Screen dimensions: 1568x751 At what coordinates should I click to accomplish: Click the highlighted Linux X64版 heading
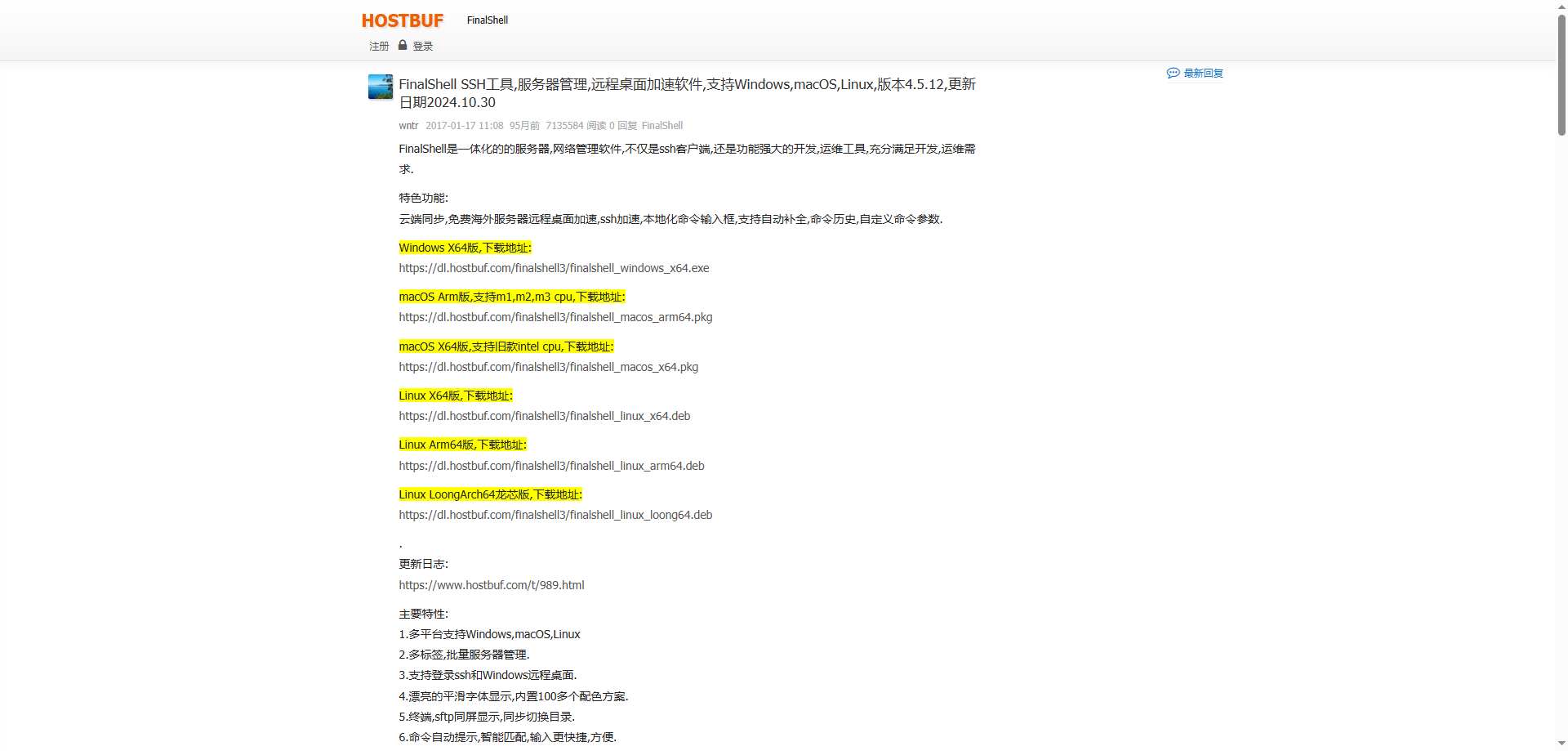(456, 396)
